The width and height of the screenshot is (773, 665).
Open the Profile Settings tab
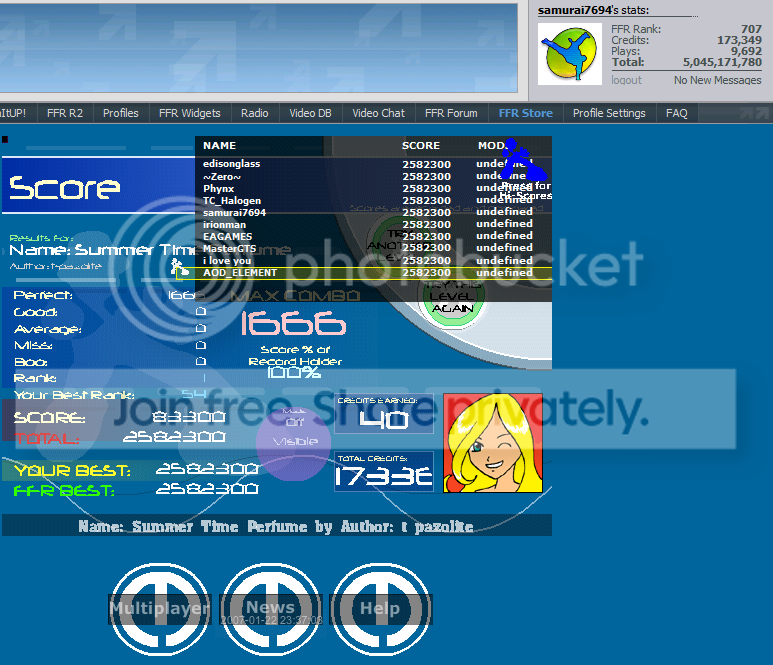pos(609,113)
